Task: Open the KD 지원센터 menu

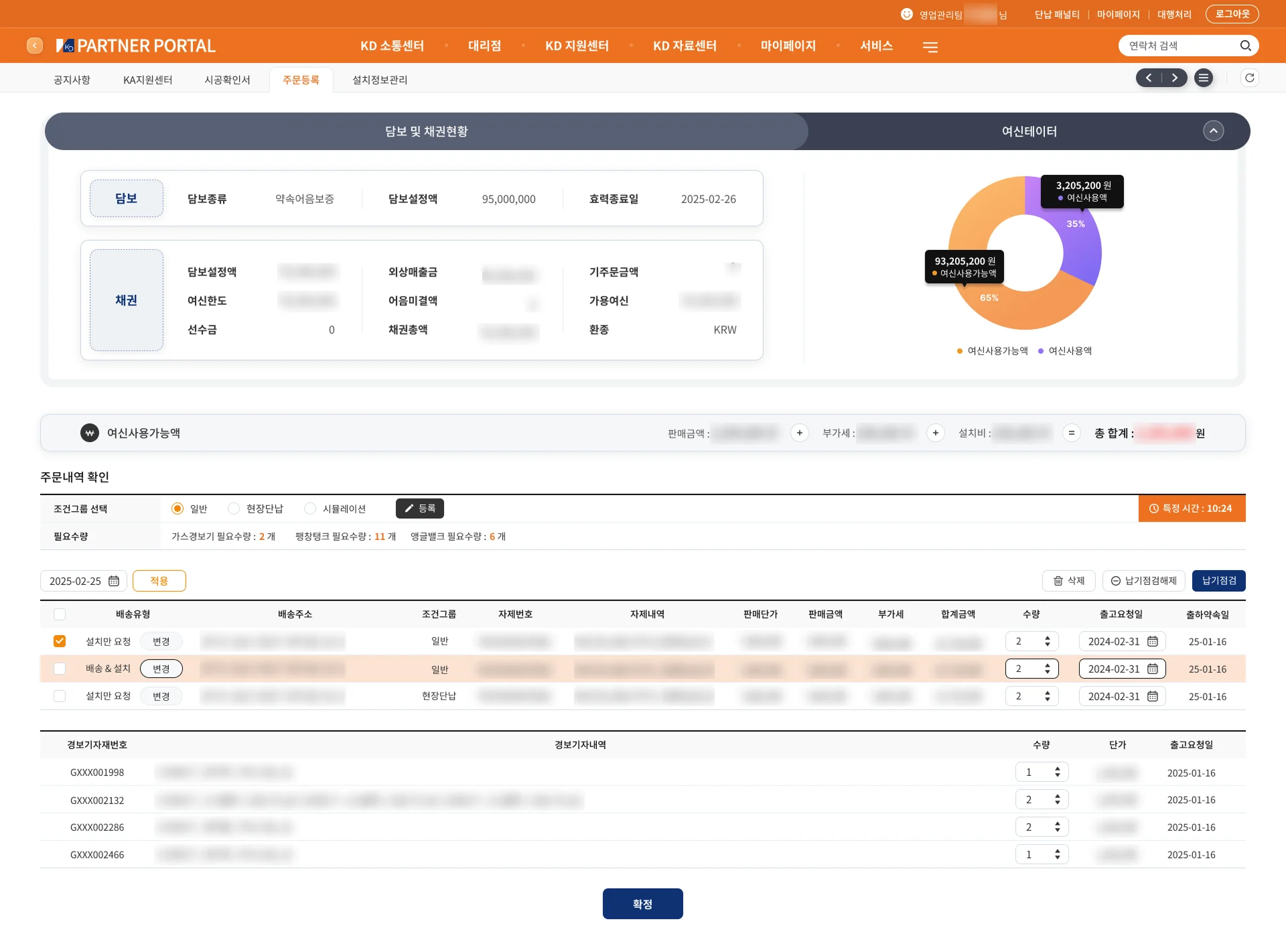Action: [x=577, y=46]
